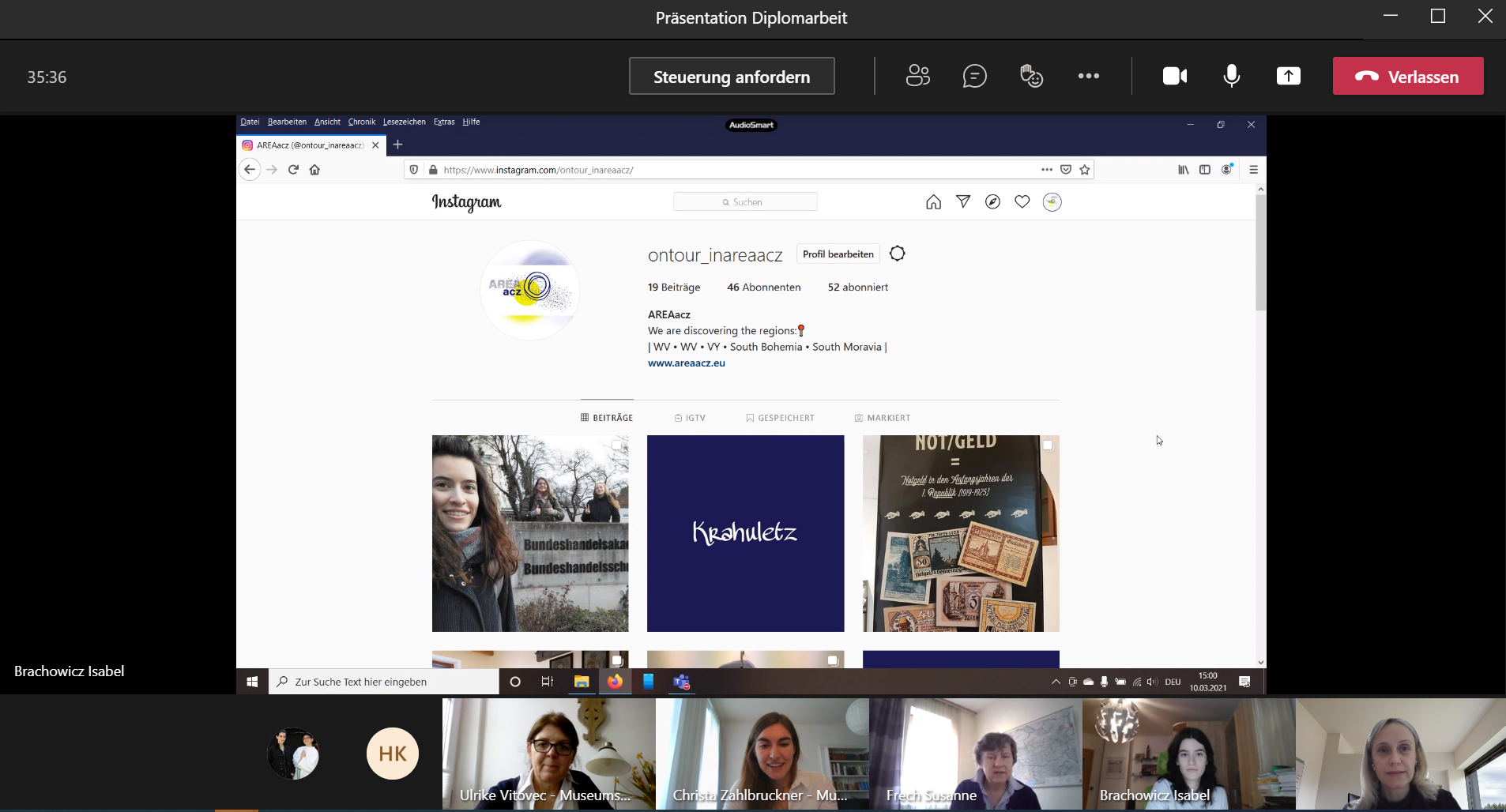Open the Firefox library icon

coord(1183,170)
